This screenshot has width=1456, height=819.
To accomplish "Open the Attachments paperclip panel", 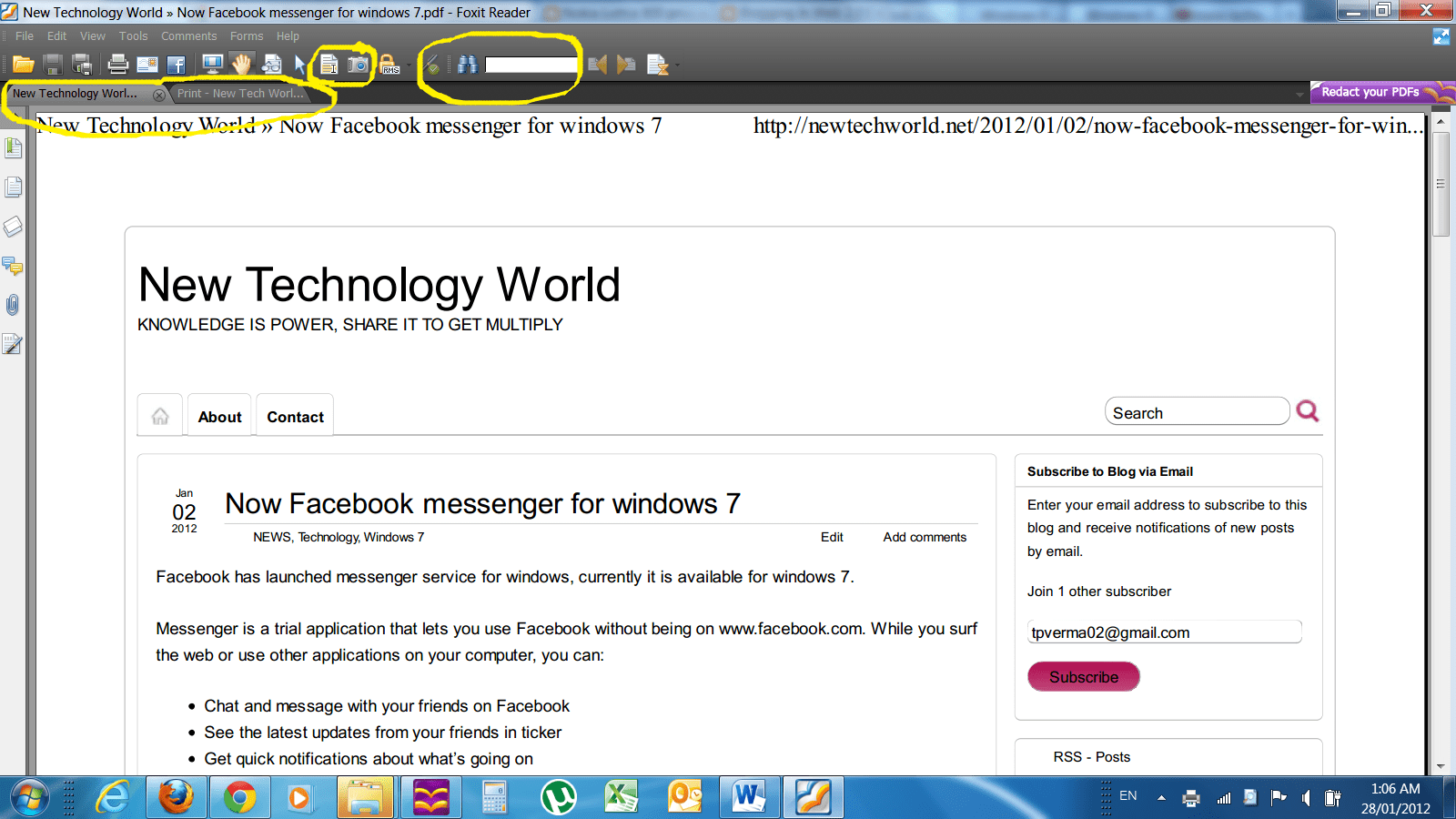I will [13, 305].
